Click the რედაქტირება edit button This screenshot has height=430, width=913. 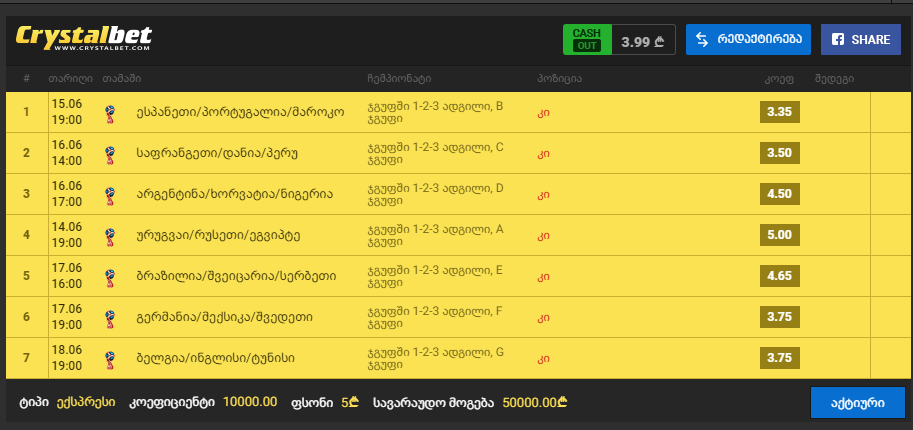pos(748,40)
